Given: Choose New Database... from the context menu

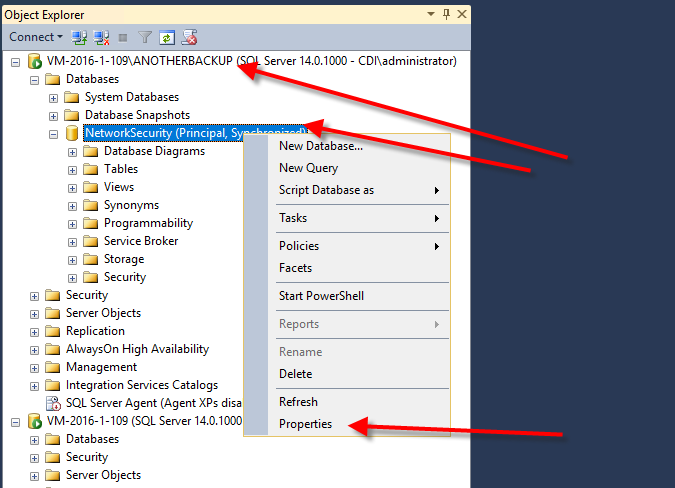Looking at the screenshot, I should click(321, 146).
